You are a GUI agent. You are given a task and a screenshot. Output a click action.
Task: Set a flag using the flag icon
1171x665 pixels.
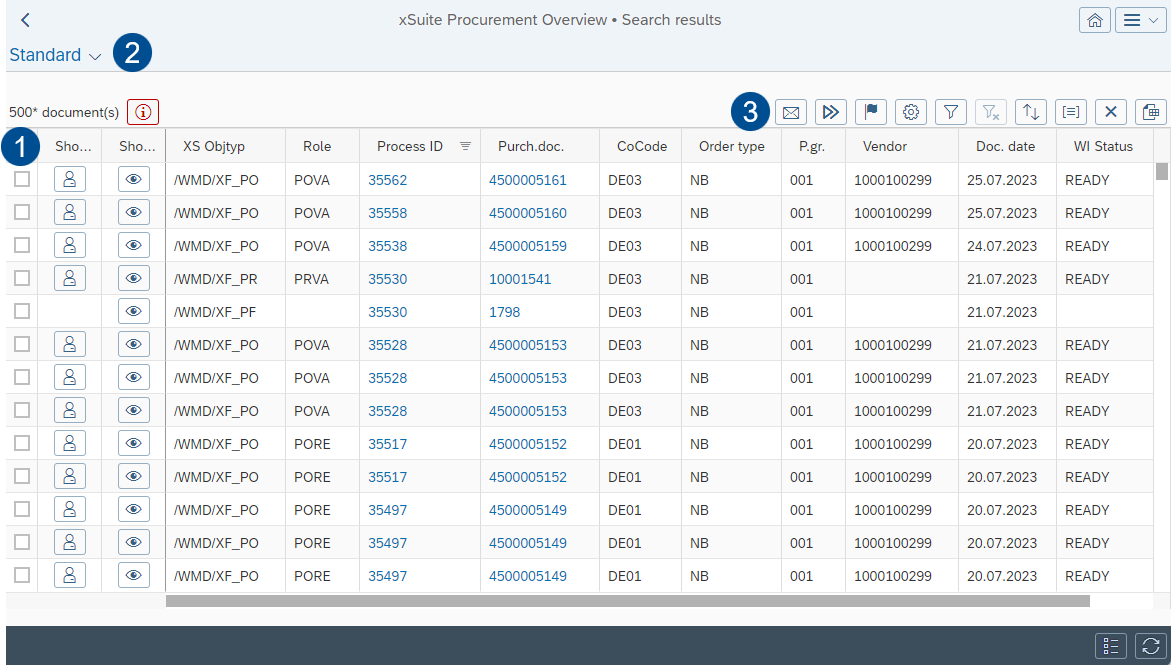click(870, 111)
